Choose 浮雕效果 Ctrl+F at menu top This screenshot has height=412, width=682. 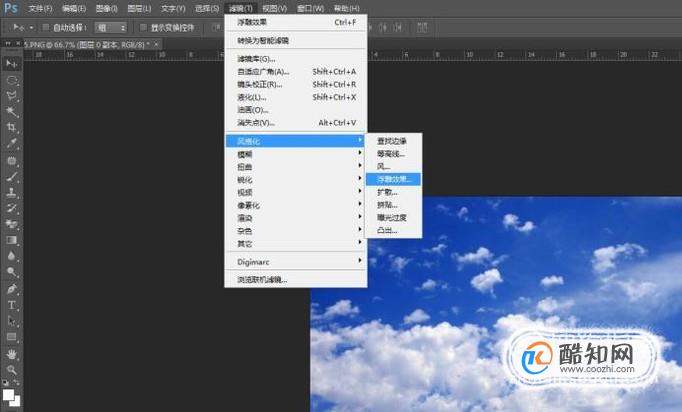296,22
